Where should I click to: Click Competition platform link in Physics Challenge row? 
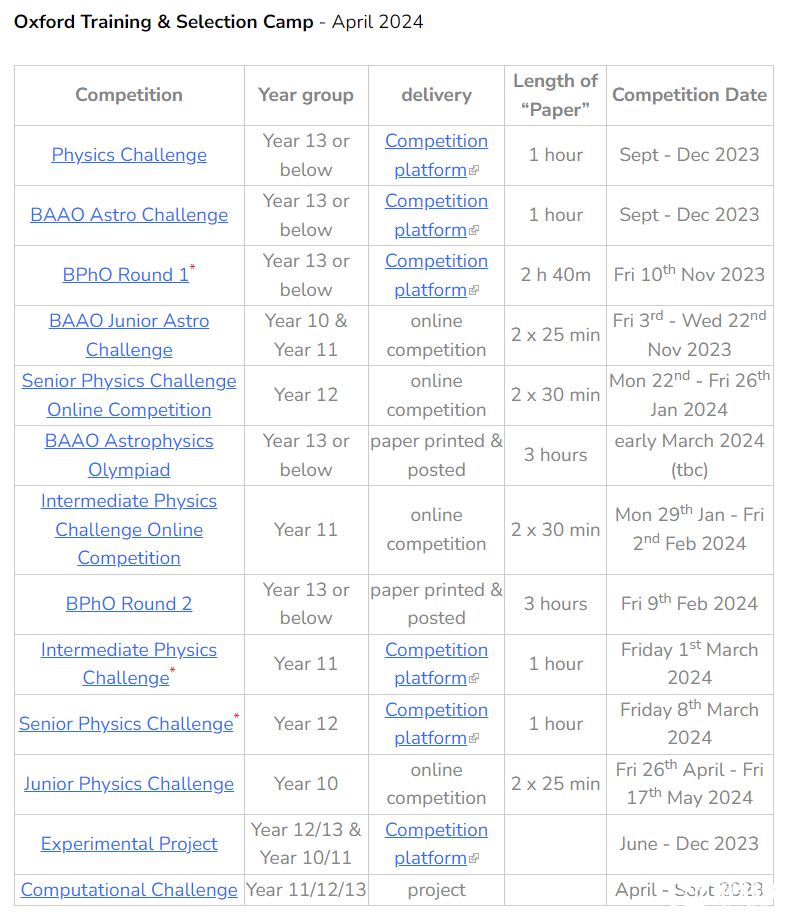[x=436, y=155]
